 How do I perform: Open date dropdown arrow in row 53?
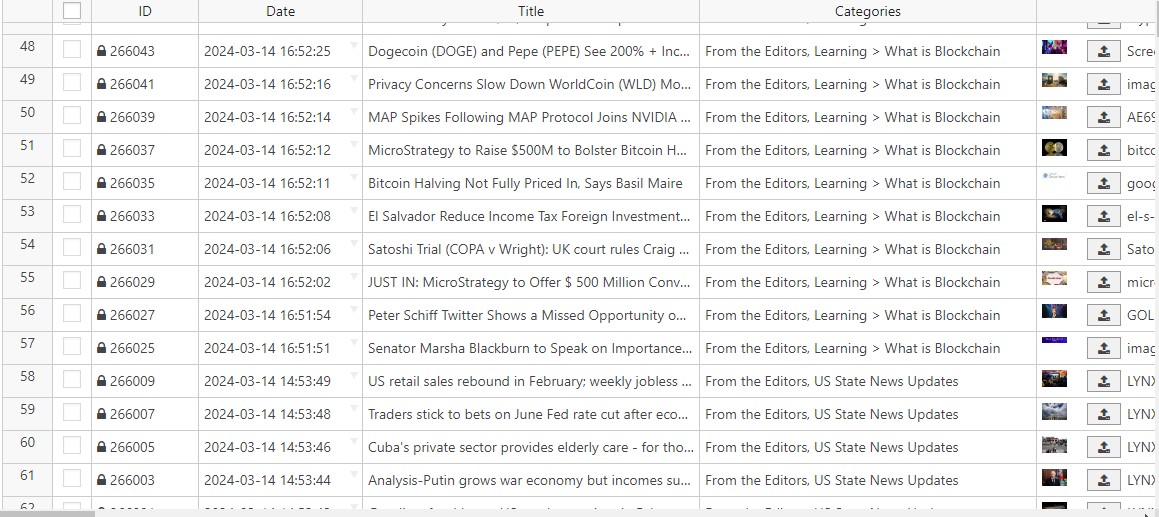point(353,211)
